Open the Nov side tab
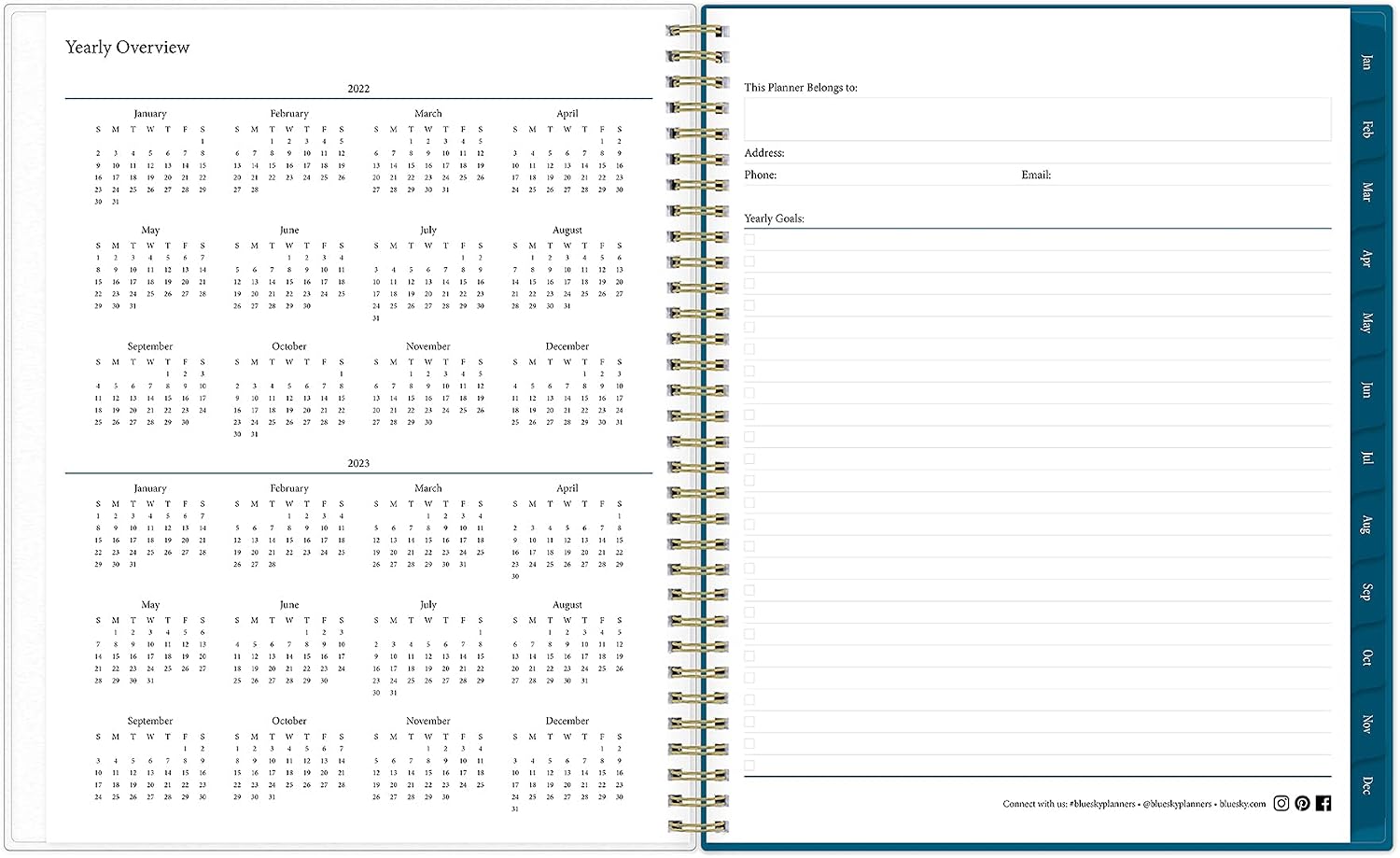Image resolution: width=1400 pixels, height=858 pixels. coord(1366,724)
